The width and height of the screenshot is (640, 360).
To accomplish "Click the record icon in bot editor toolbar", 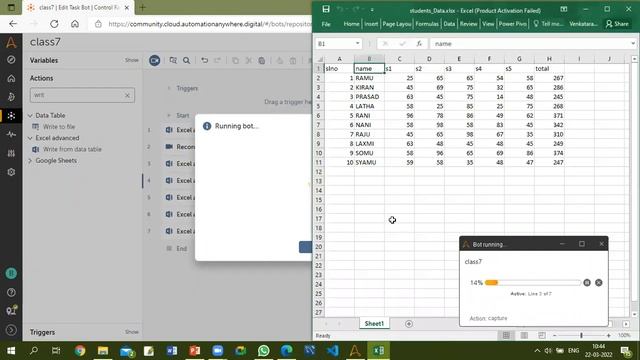I will point(154,60).
